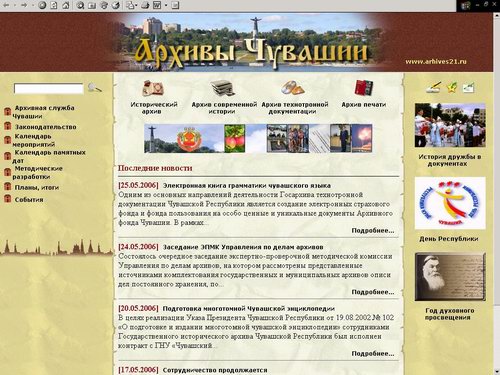Open headline Заседание ЭПМК Управления по делам архивов
The width and height of the screenshot is (500, 375).
[x=243, y=247]
